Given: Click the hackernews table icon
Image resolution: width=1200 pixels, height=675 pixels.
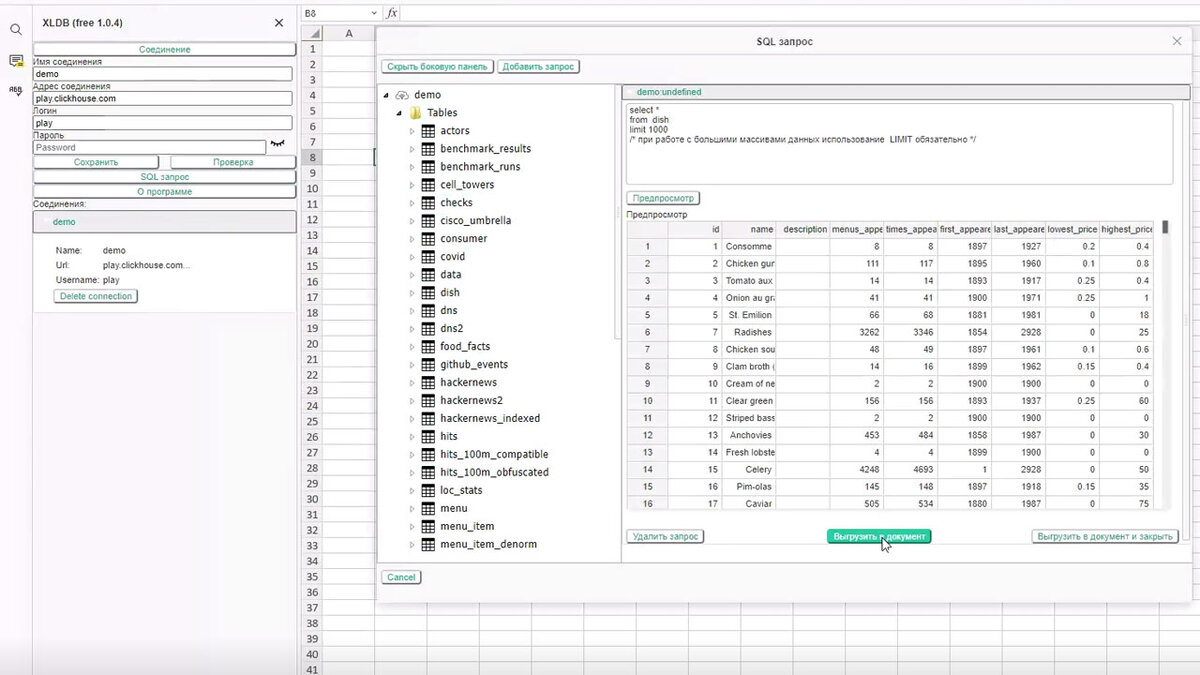Looking at the screenshot, I should point(428,383).
